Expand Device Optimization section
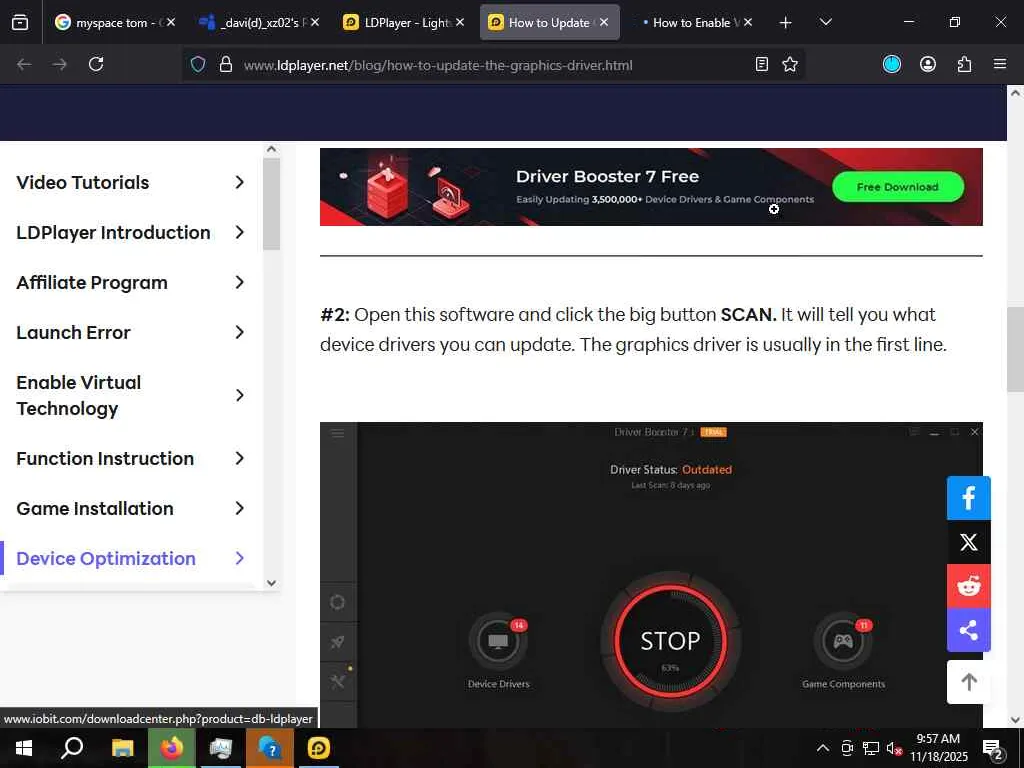1024x768 pixels. [x=131, y=558]
